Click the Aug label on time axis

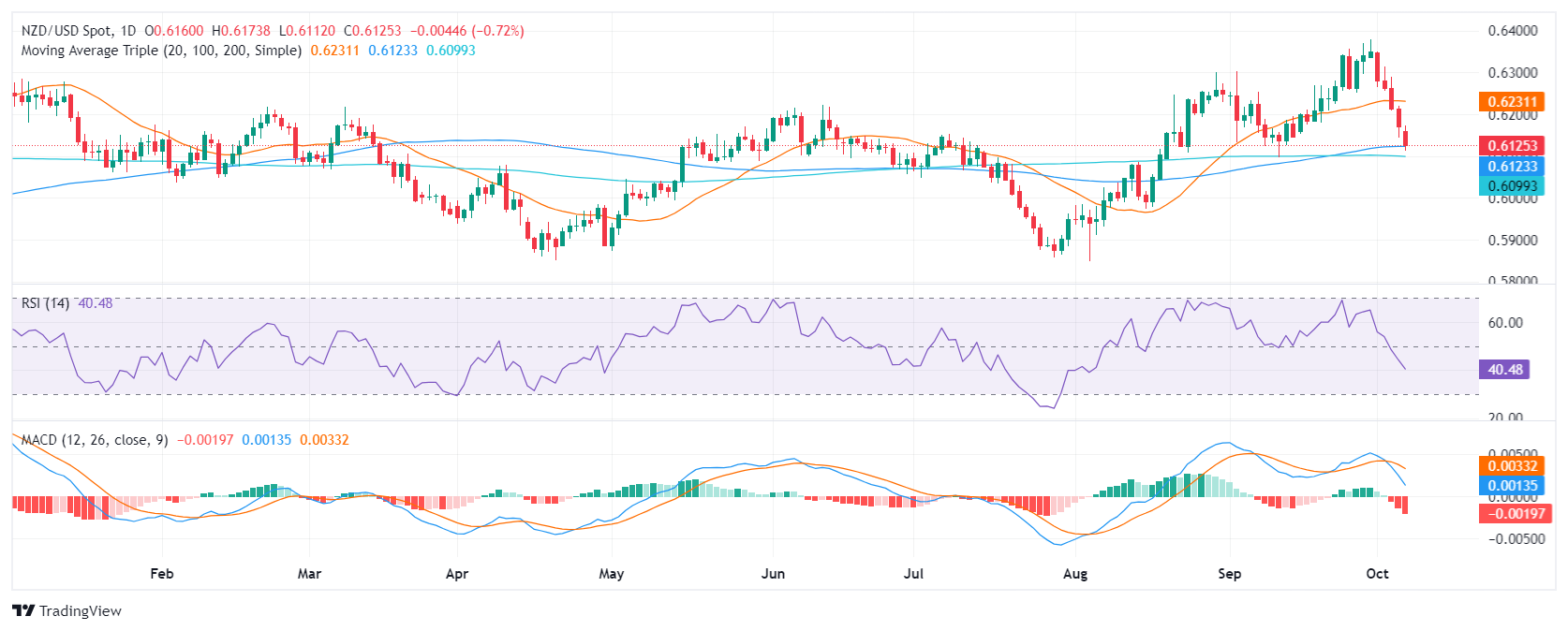(x=1075, y=573)
